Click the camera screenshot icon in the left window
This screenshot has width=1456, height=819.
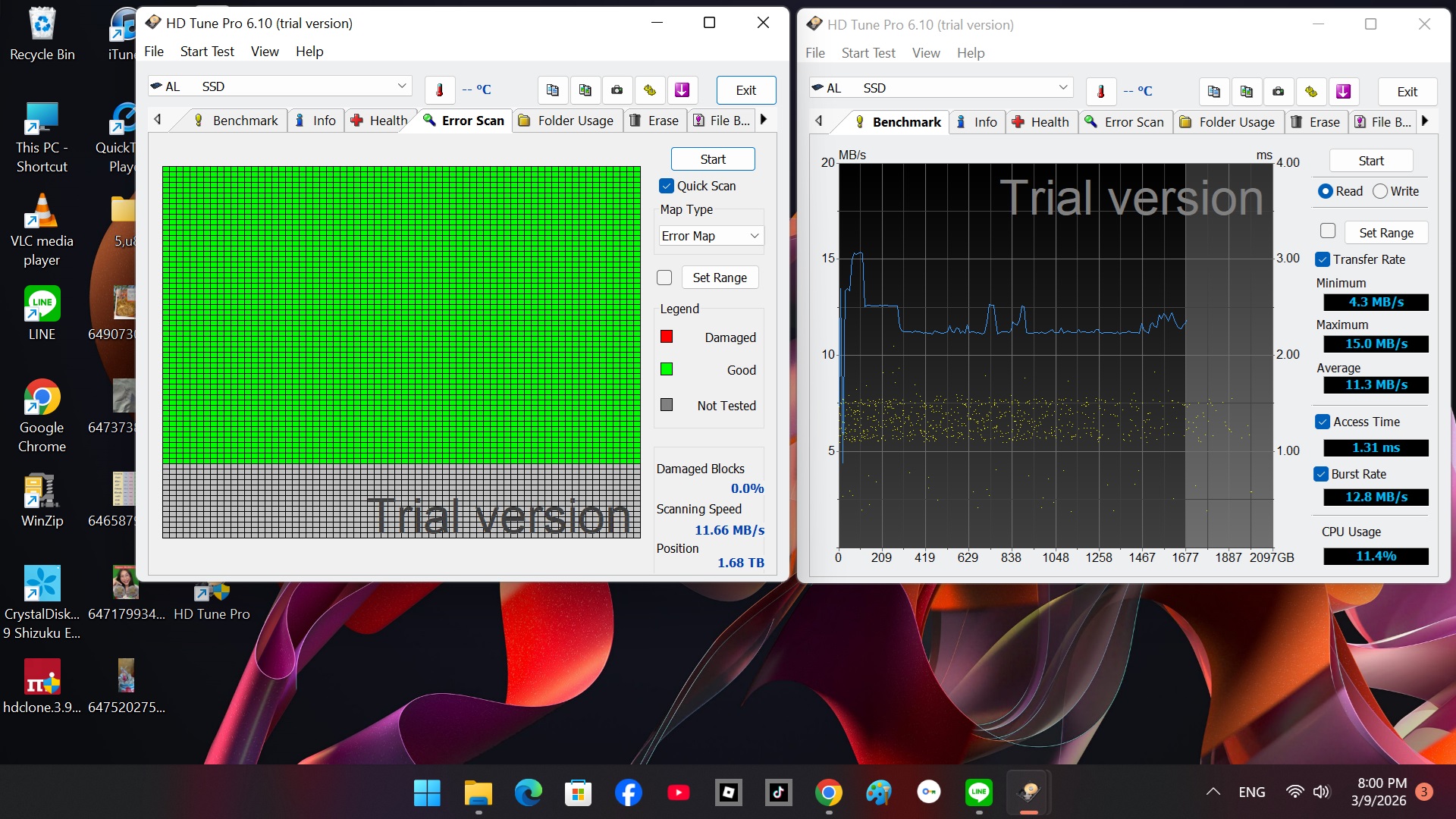pos(617,90)
